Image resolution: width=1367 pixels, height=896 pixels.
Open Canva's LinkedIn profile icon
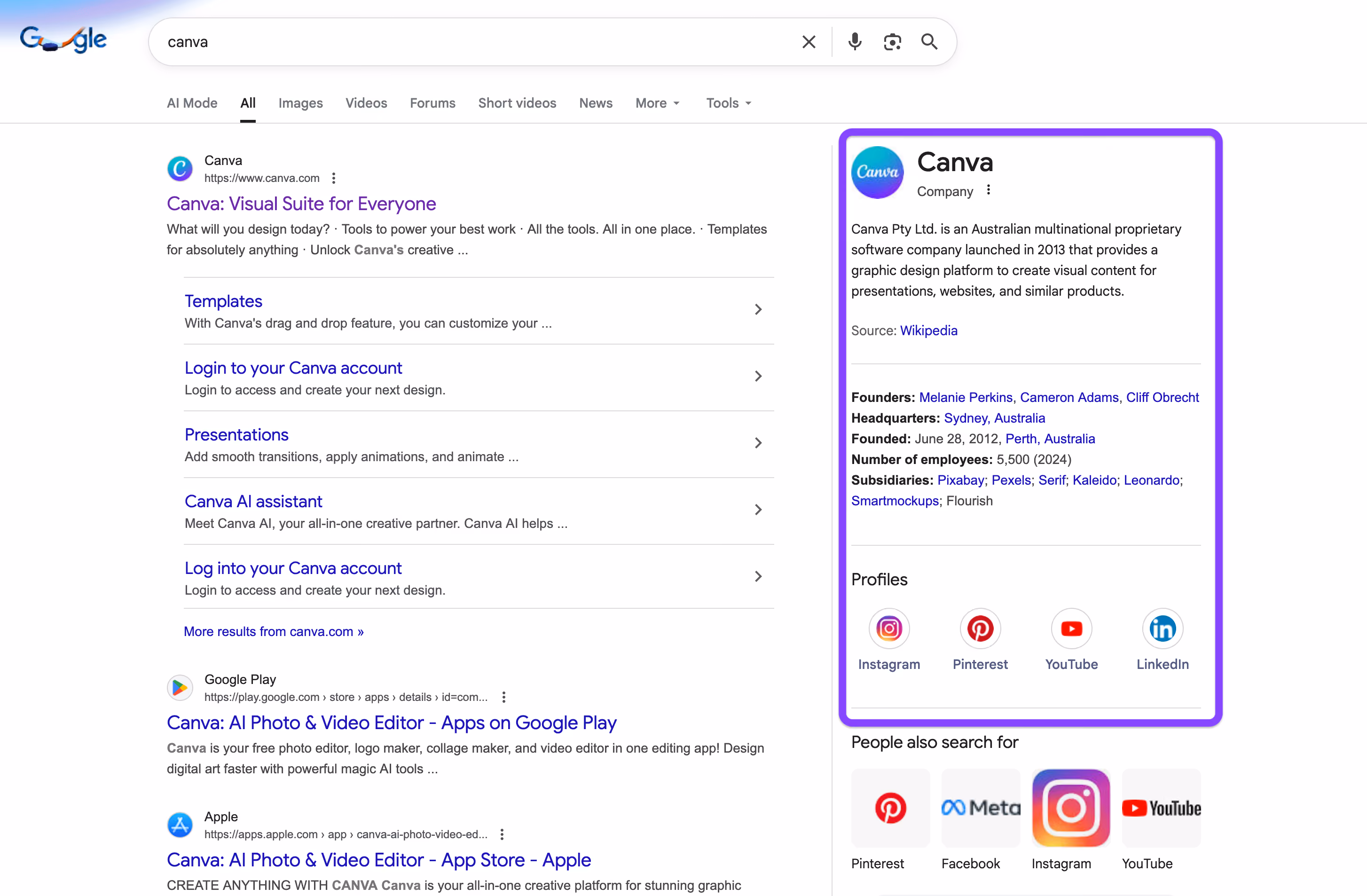[1163, 629]
